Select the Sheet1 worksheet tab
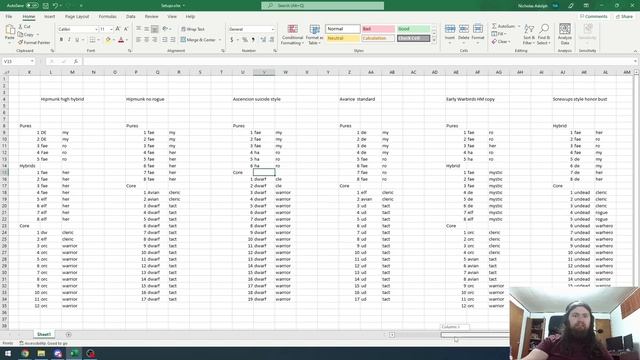Image resolution: width=640 pixels, height=360 pixels. (x=44, y=334)
